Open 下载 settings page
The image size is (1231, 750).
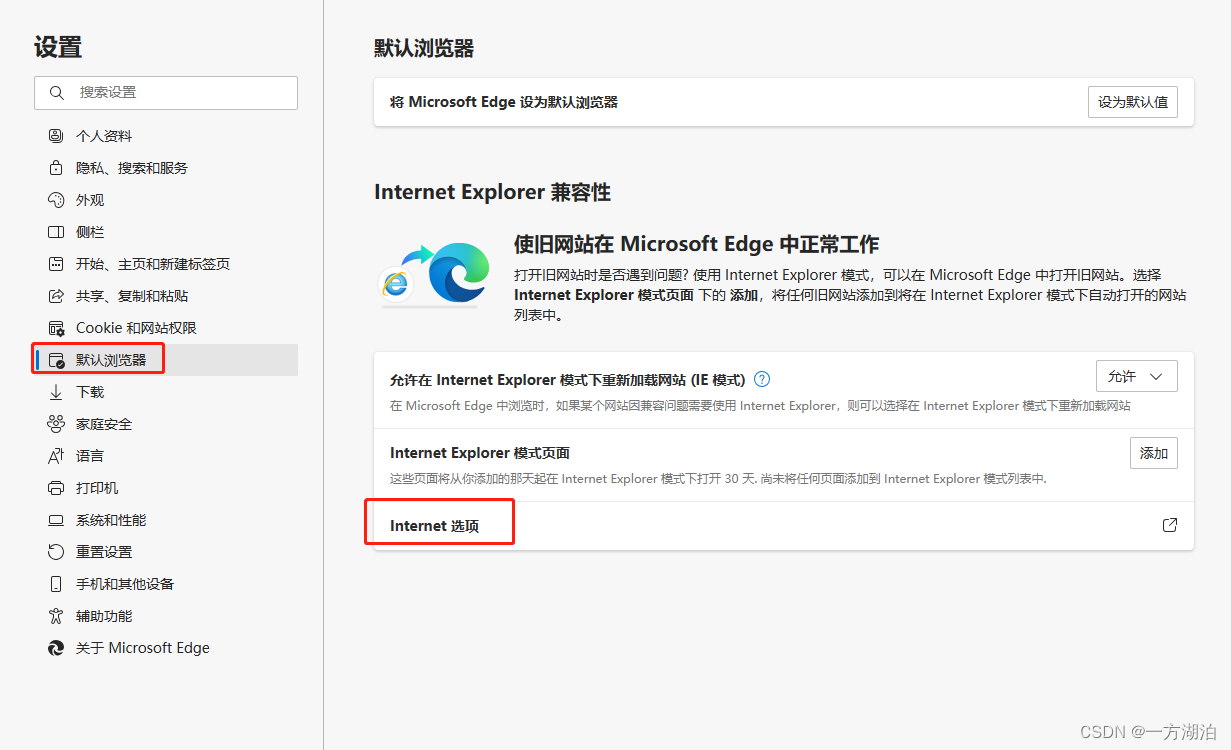pos(166,392)
